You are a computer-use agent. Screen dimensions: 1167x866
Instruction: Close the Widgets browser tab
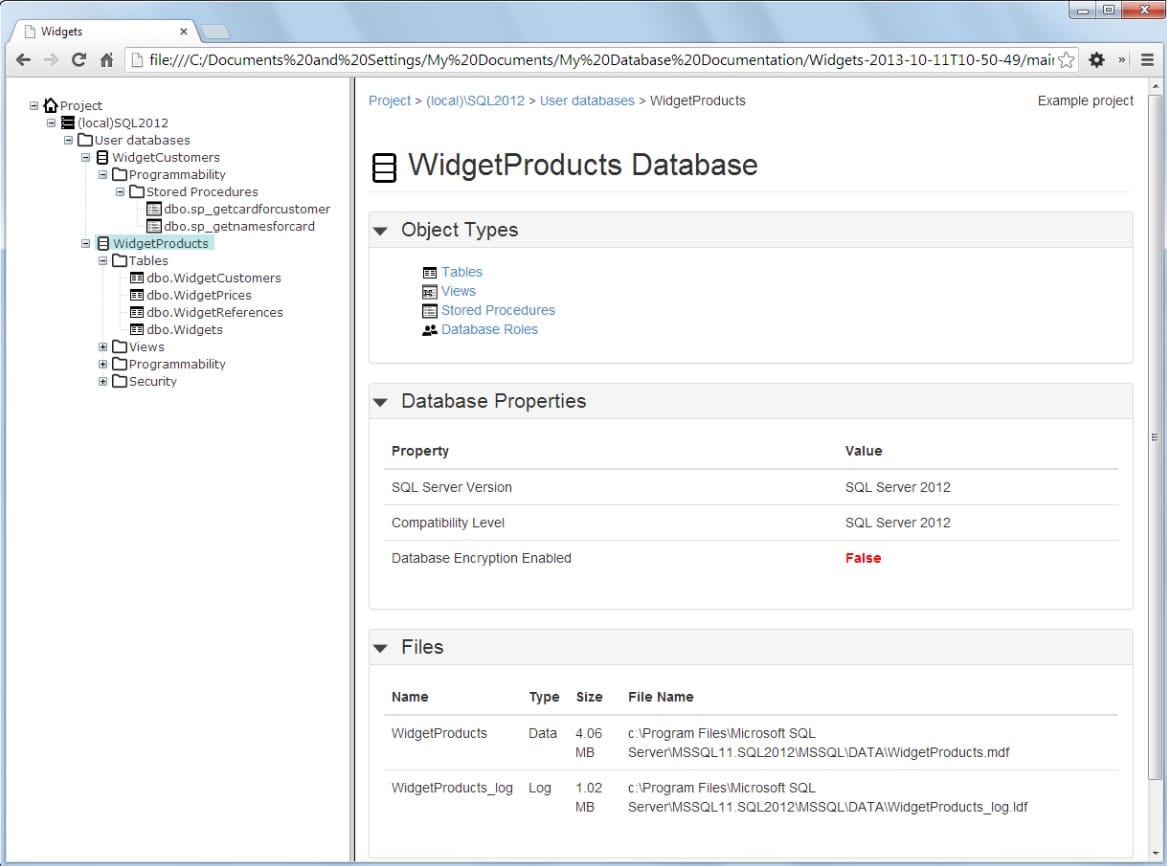click(184, 31)
